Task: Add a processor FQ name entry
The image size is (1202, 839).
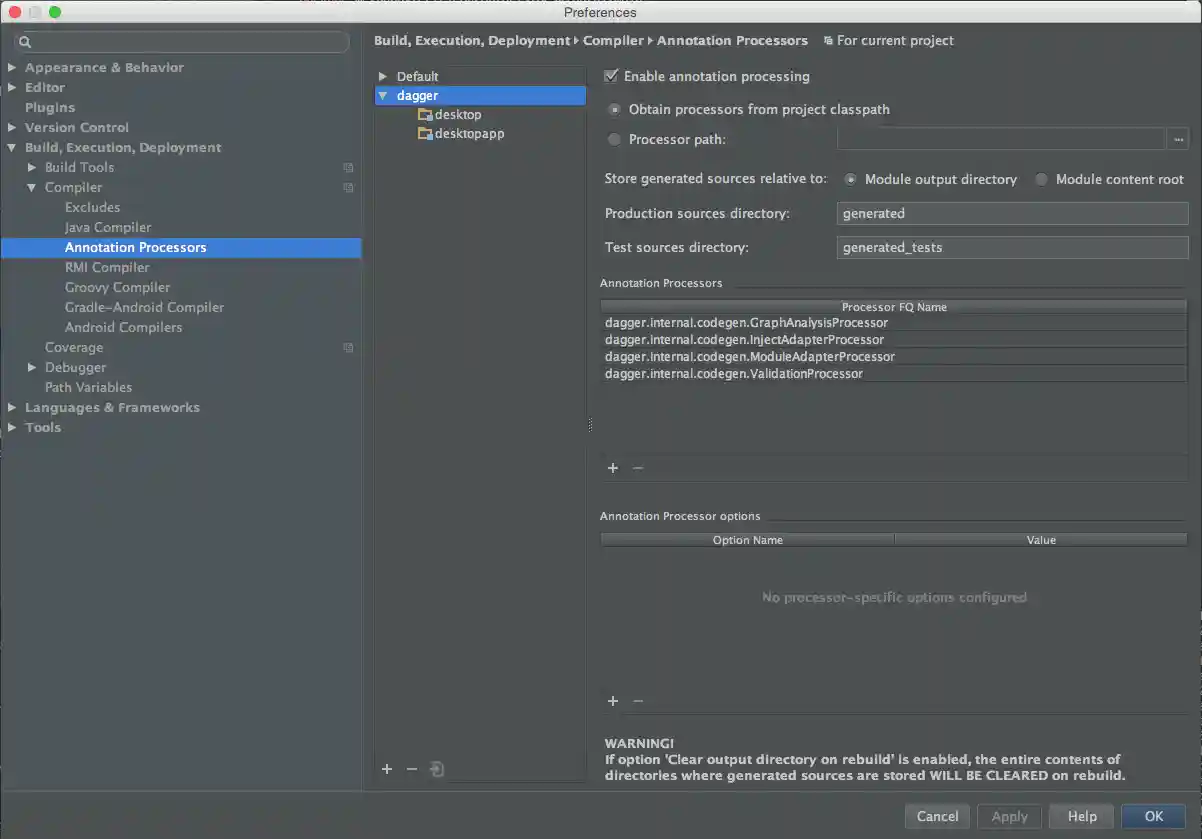Action: 613,467
